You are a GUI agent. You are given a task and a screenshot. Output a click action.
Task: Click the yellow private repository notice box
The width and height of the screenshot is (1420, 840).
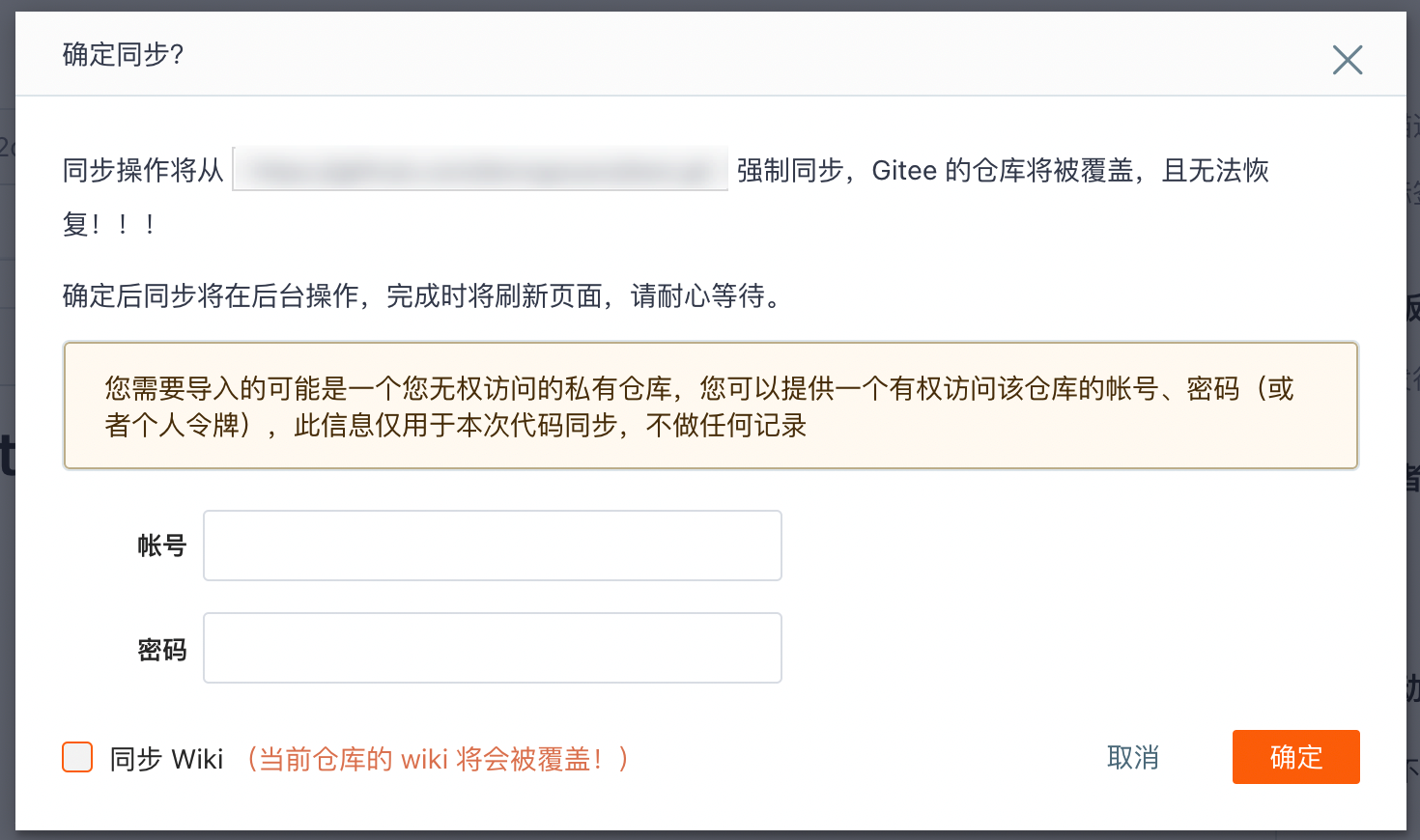click(711, 406)
